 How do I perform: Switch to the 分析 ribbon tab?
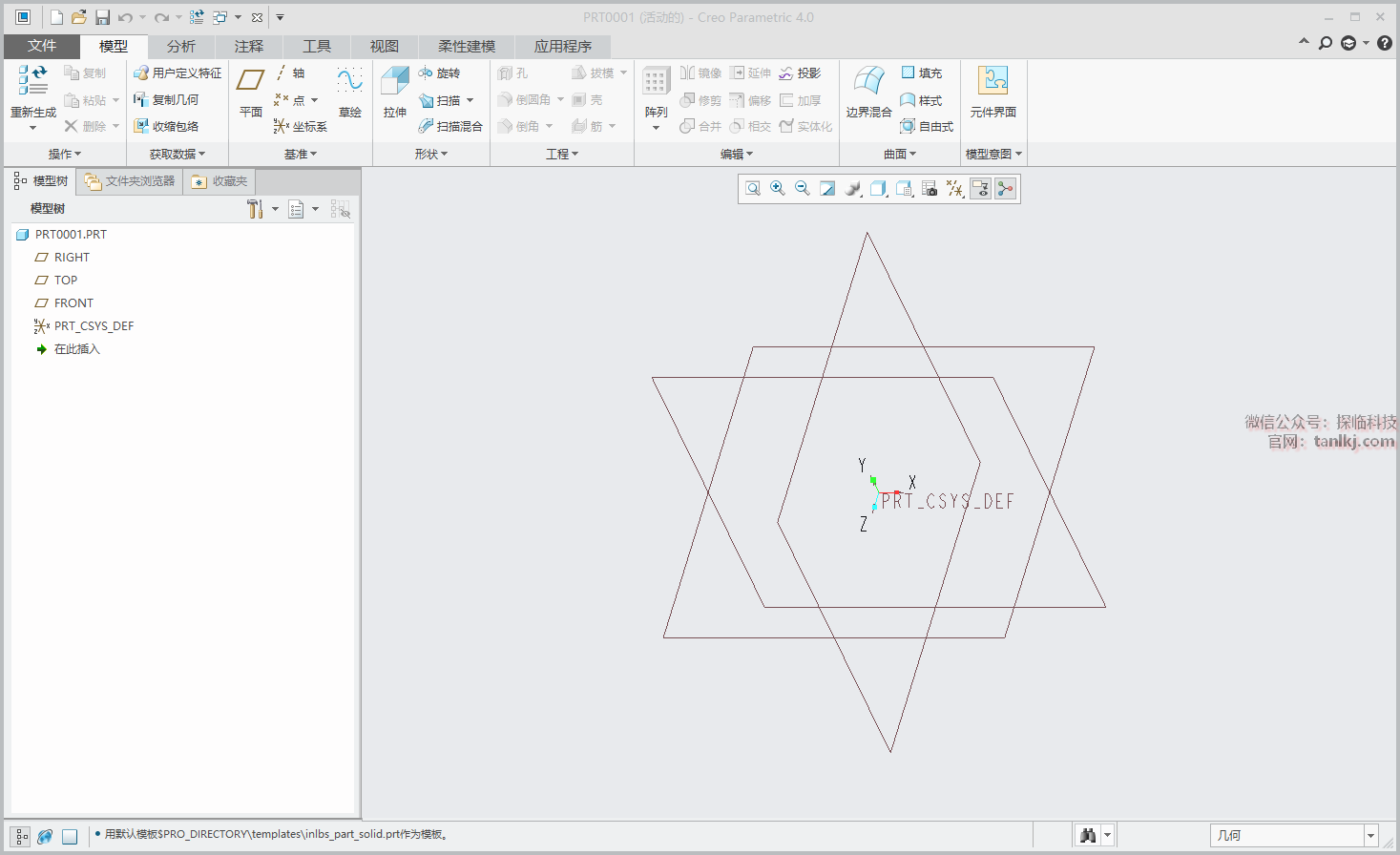(180, 46)
